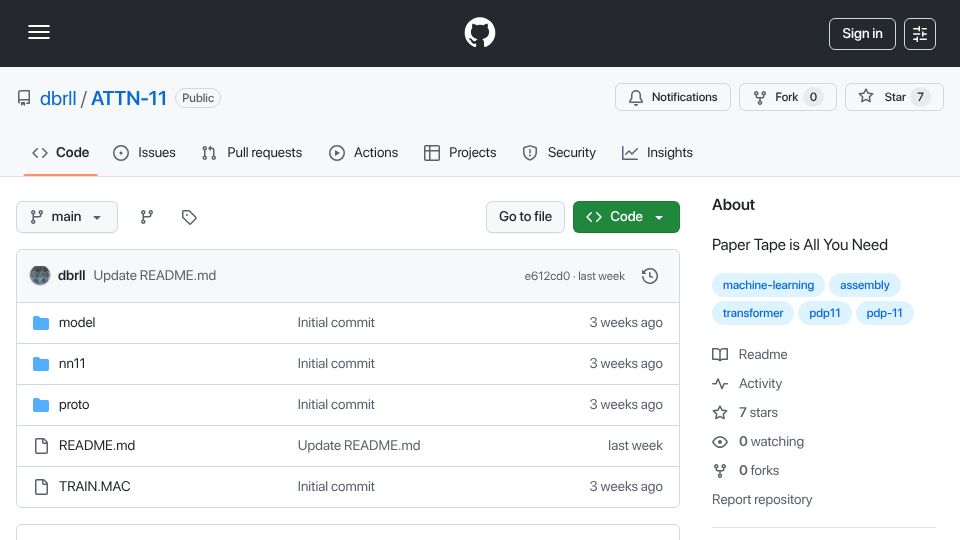Click the dbrll avatar in the commit row
The height and width of the screenshot is (540, 960).
coord(40,276)
